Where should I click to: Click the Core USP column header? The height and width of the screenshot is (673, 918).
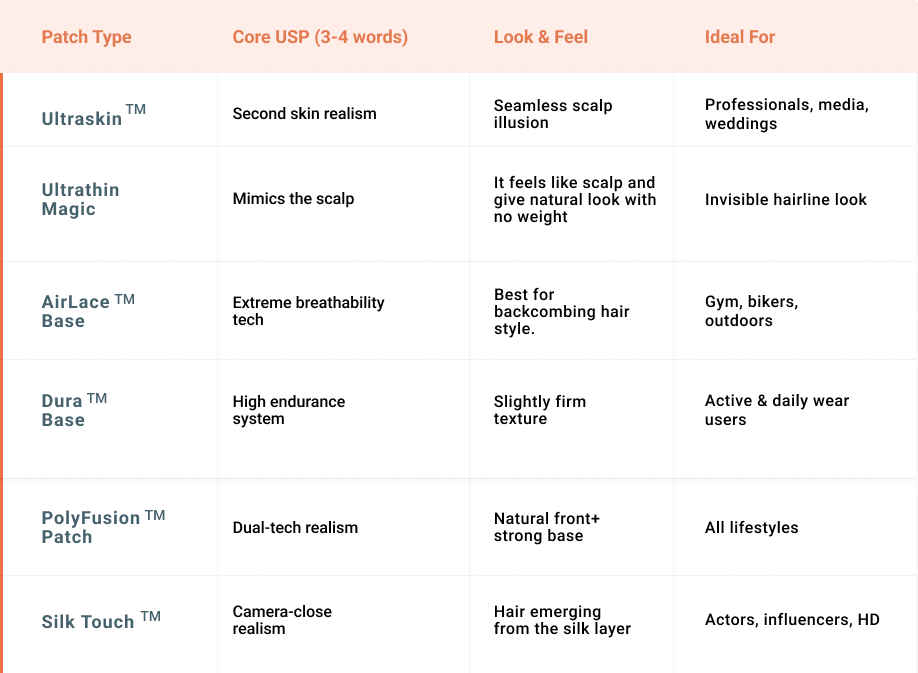(x=320, y=38)
